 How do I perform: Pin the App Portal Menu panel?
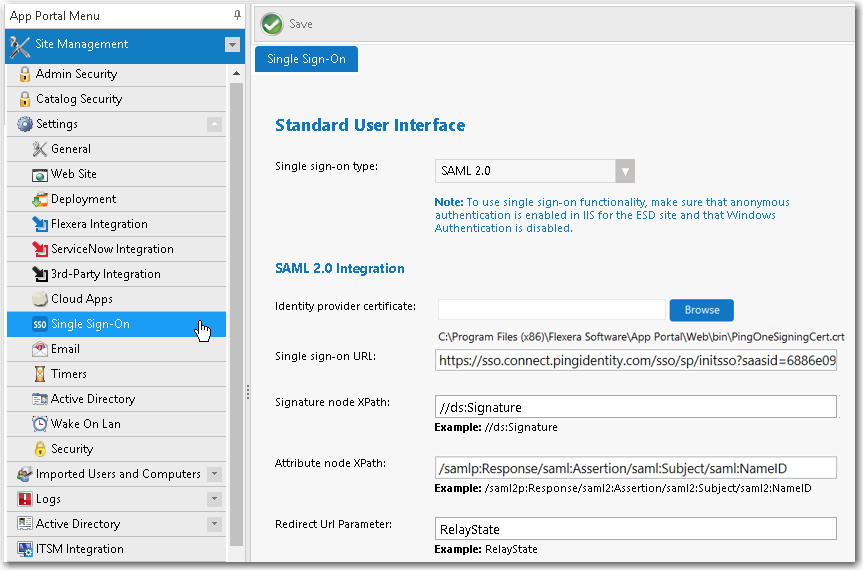[x=237, y=16]
